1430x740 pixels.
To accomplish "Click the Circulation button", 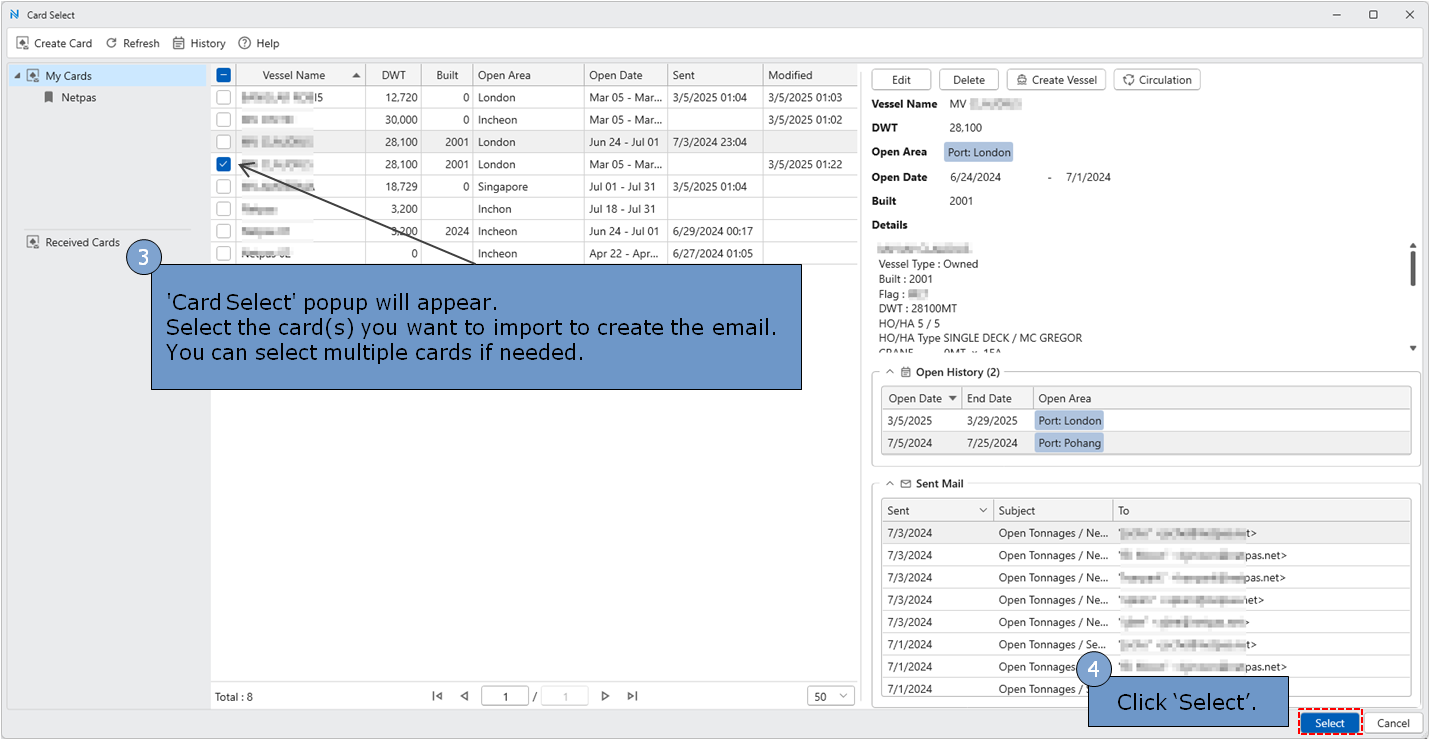I will click(x=1157, y=80).
